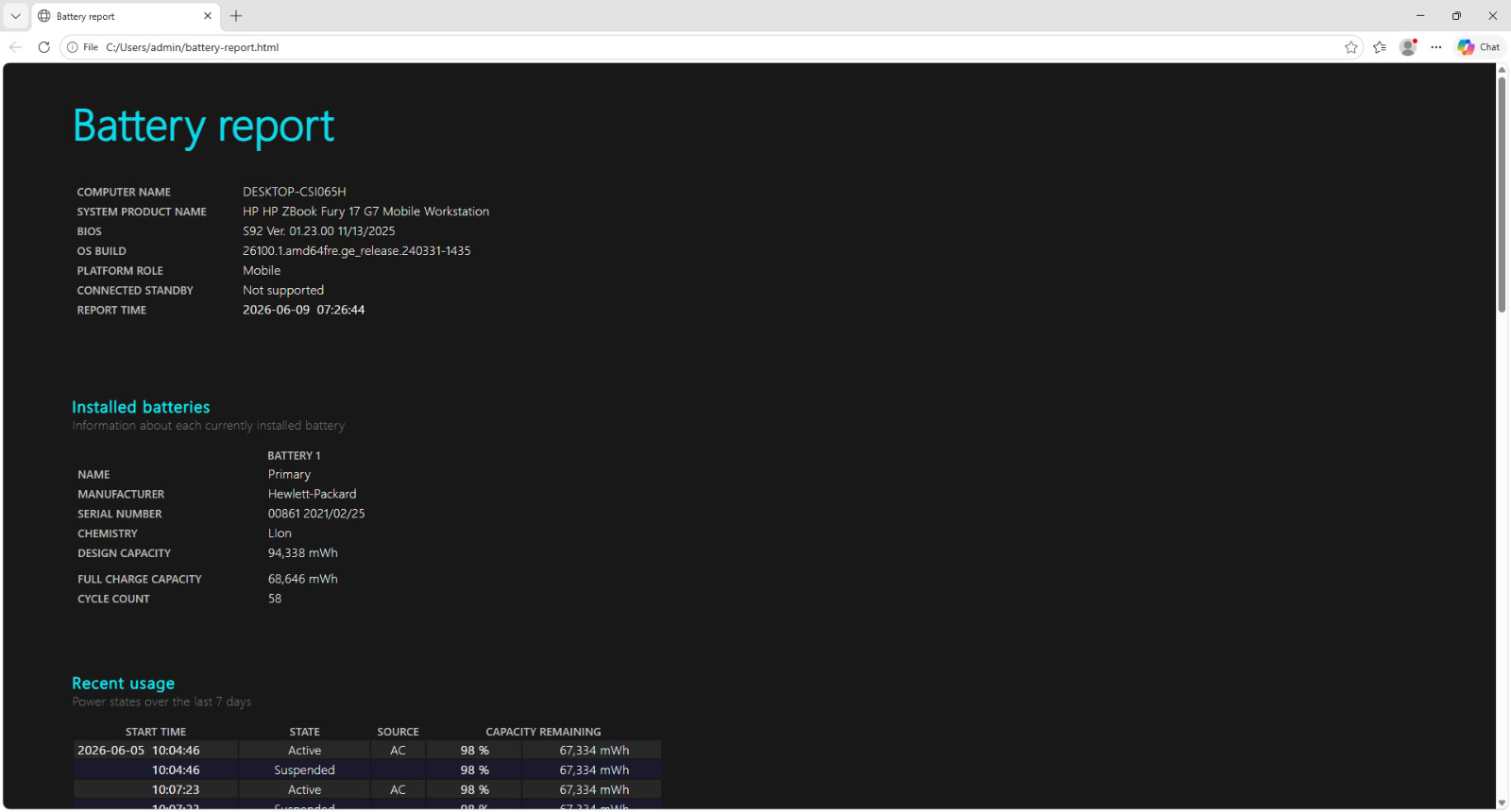Open a new tab with plus button

coord(236,16)
